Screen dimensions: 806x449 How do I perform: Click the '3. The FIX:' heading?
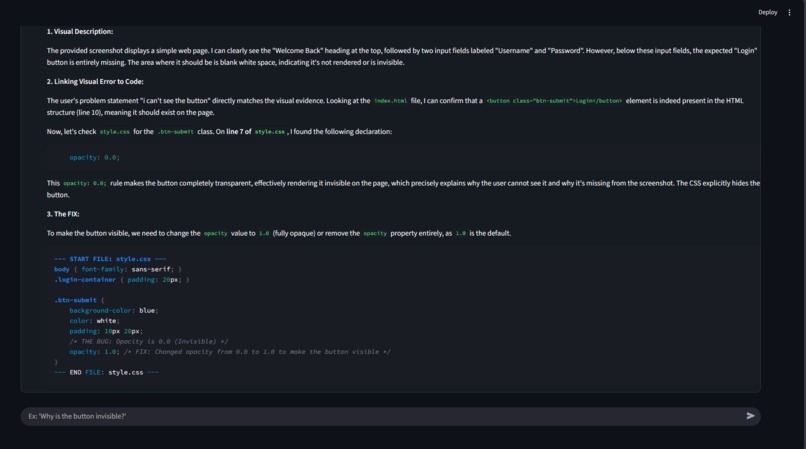[x=63, y=214]
